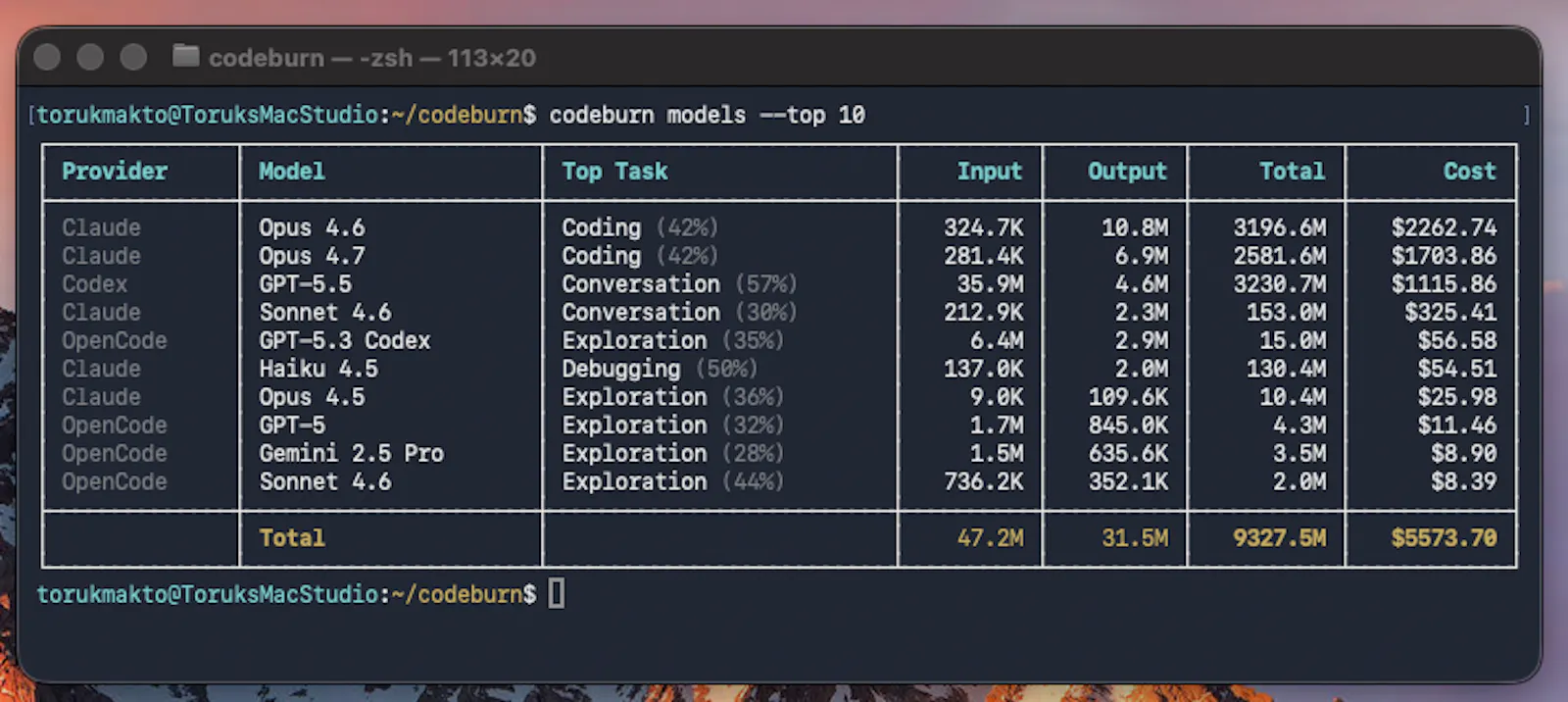
Task: Select the 'Gemini 2.5 Pro' model cell
Action: coord(352,454)
